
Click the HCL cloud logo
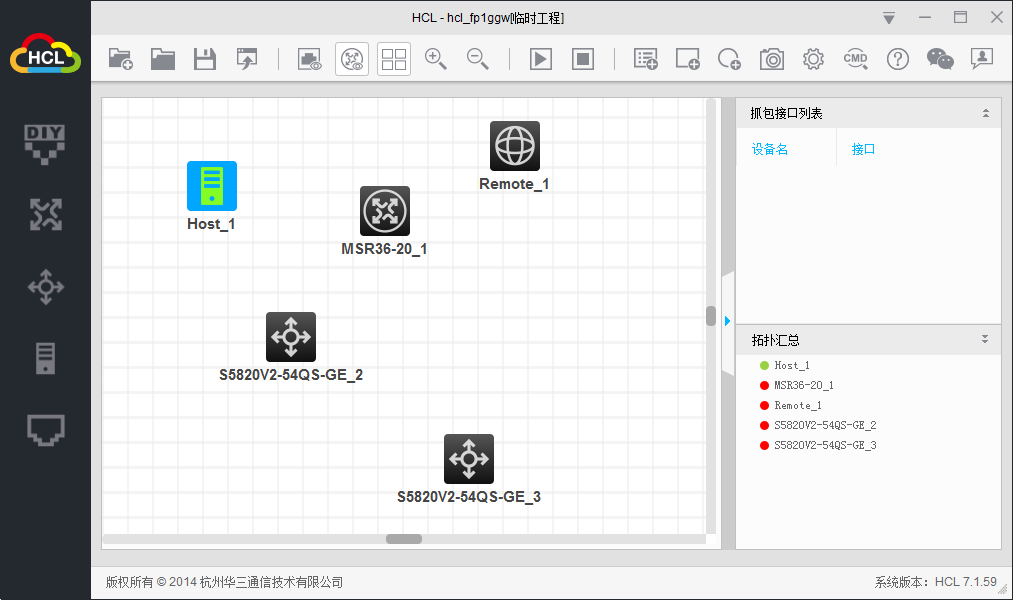[45, 54]
